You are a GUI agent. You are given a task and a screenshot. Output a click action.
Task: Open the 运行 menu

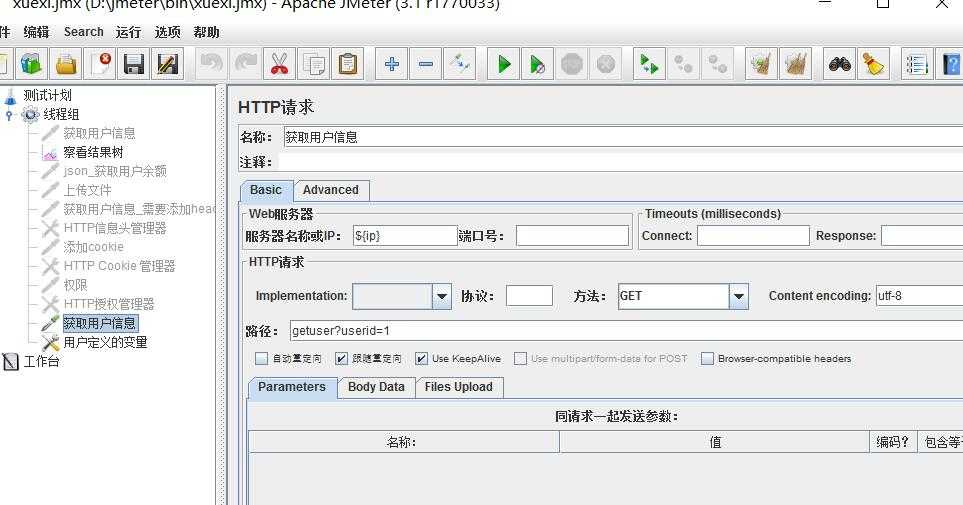point(128,32)
